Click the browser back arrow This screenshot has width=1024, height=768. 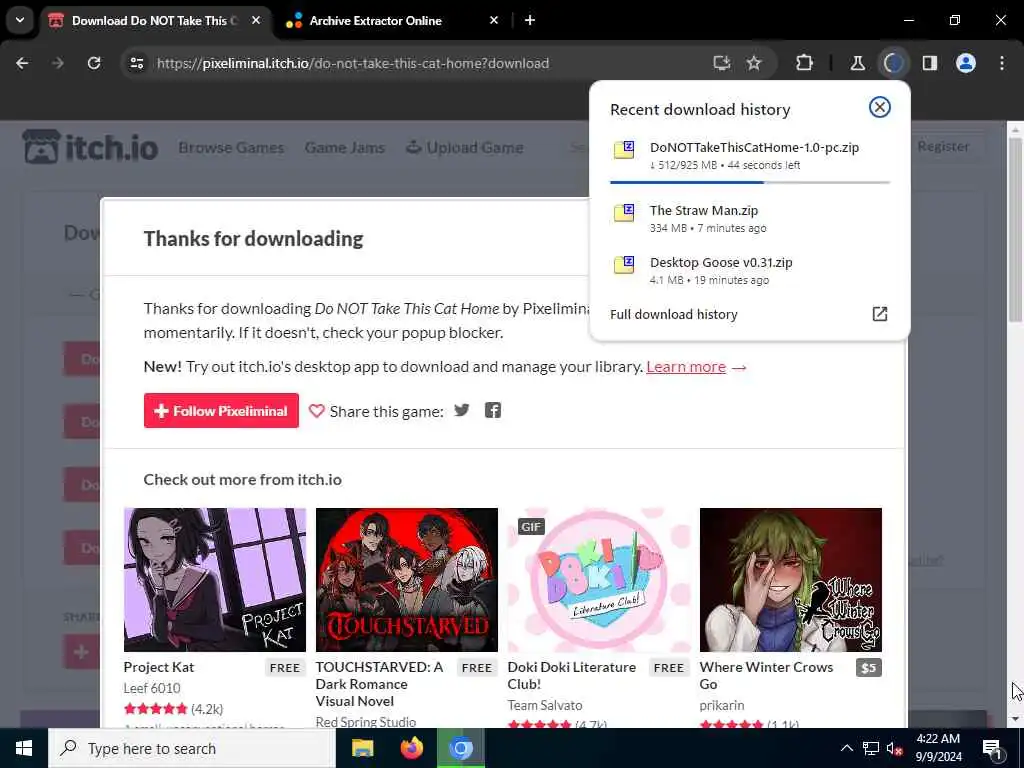22,63
